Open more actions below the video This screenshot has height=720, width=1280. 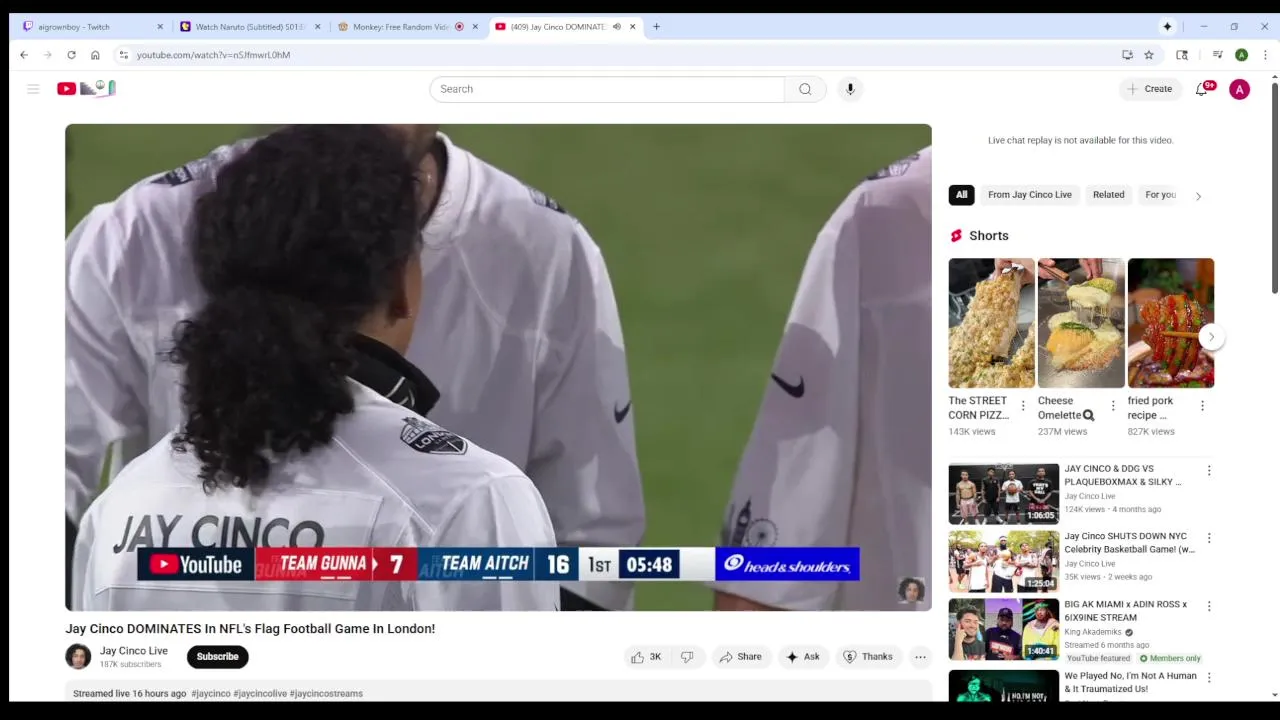click(x=920, y=657)
